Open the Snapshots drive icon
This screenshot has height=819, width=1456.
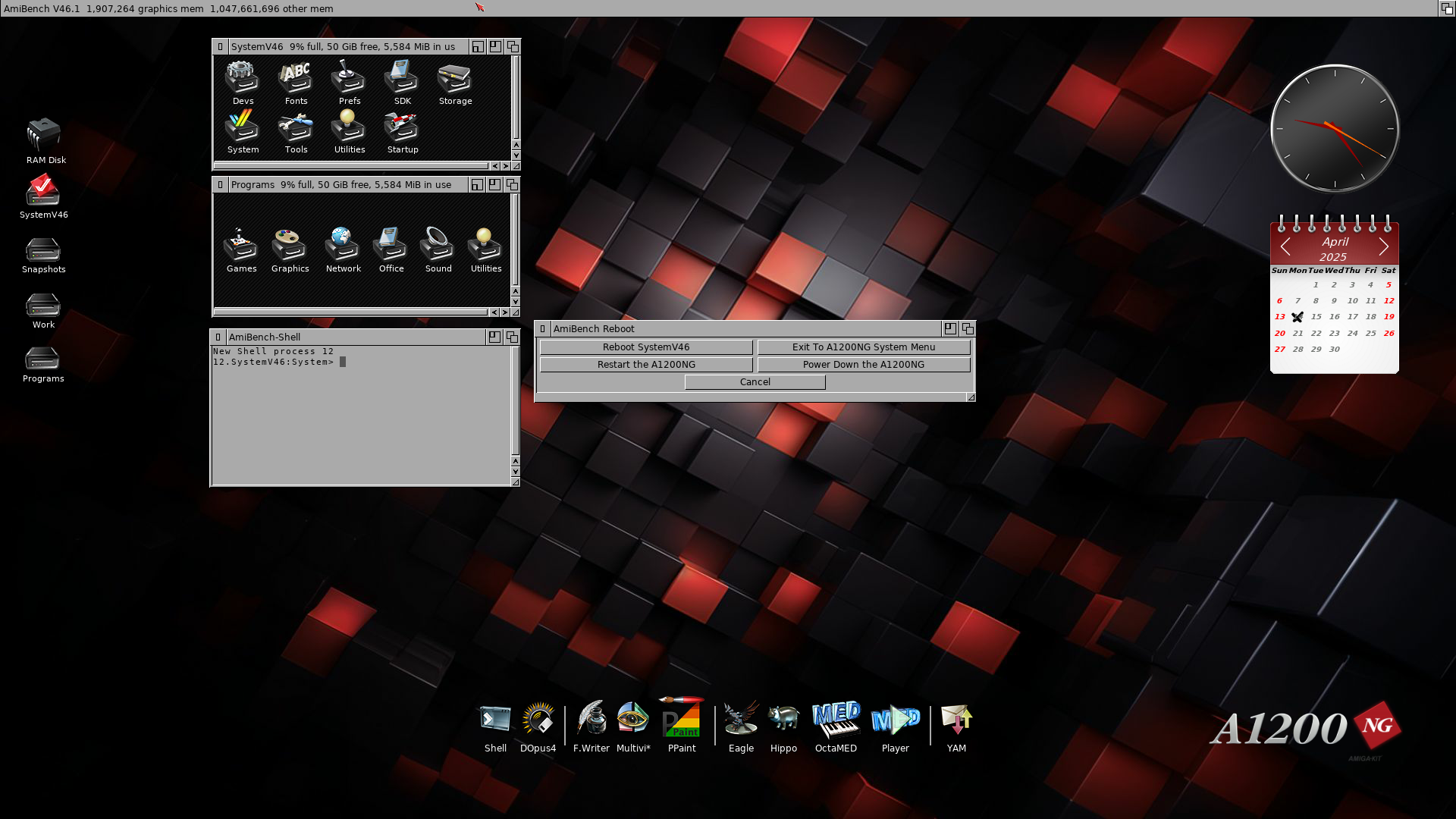pyautogui.click(x=43, y=251)
